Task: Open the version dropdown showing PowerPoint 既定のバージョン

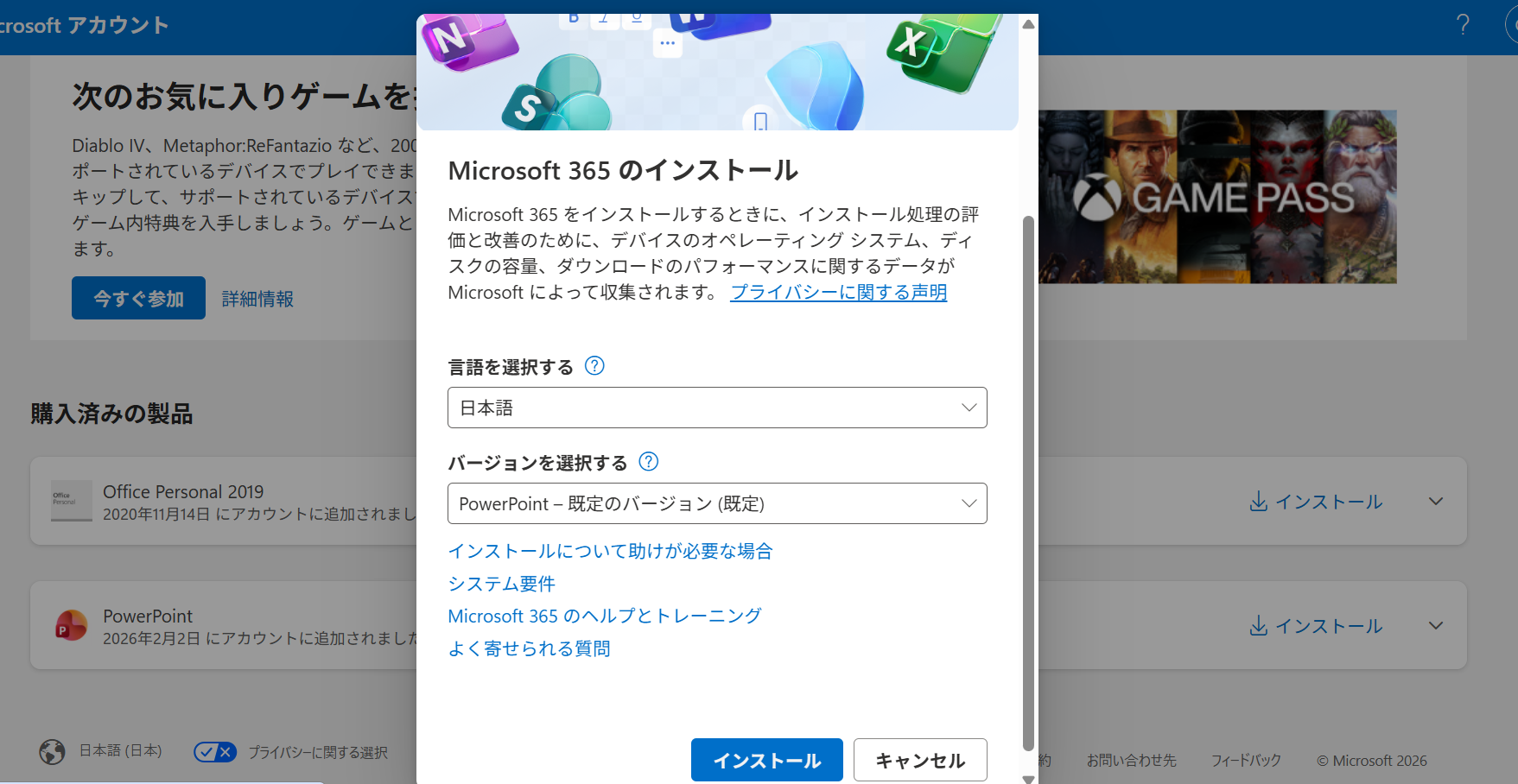Action: (x=717, y=503)
